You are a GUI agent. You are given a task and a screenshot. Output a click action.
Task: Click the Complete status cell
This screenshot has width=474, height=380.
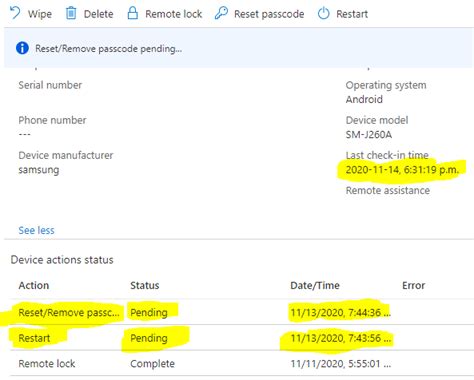(152, 364)
